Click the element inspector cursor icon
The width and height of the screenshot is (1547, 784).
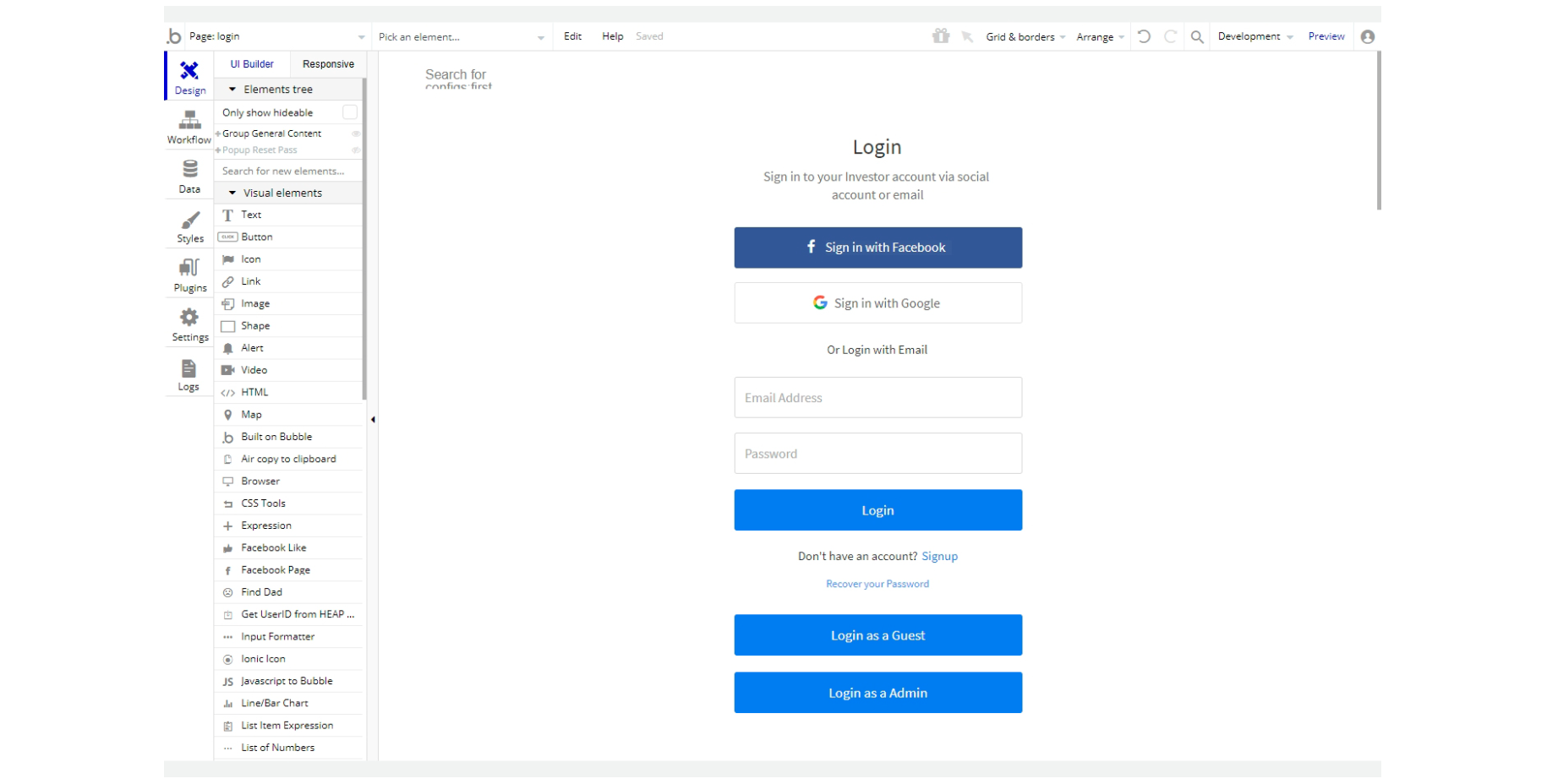click(x=967, y=36)
